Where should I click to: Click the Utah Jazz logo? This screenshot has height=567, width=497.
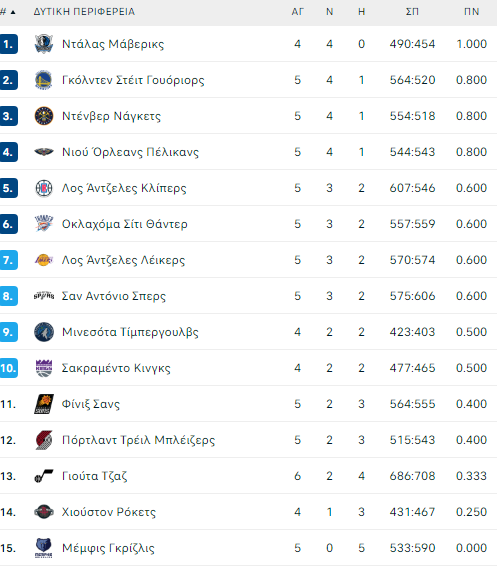(x=44, y=476)
